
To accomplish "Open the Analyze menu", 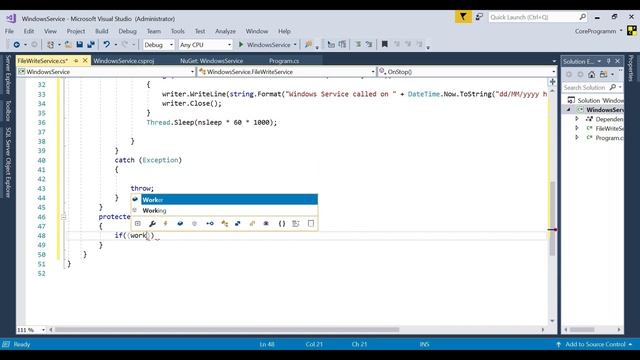I will coord(225,31).
